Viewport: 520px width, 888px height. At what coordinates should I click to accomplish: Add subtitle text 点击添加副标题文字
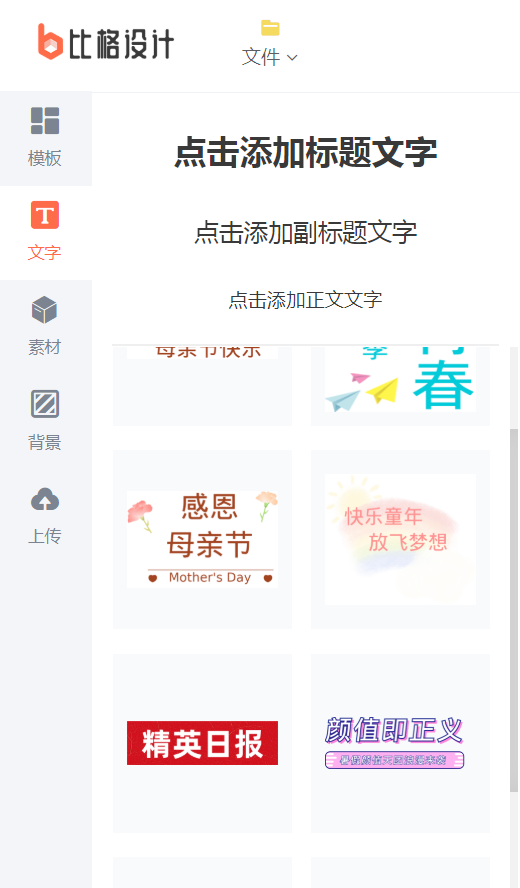[306, 232]
